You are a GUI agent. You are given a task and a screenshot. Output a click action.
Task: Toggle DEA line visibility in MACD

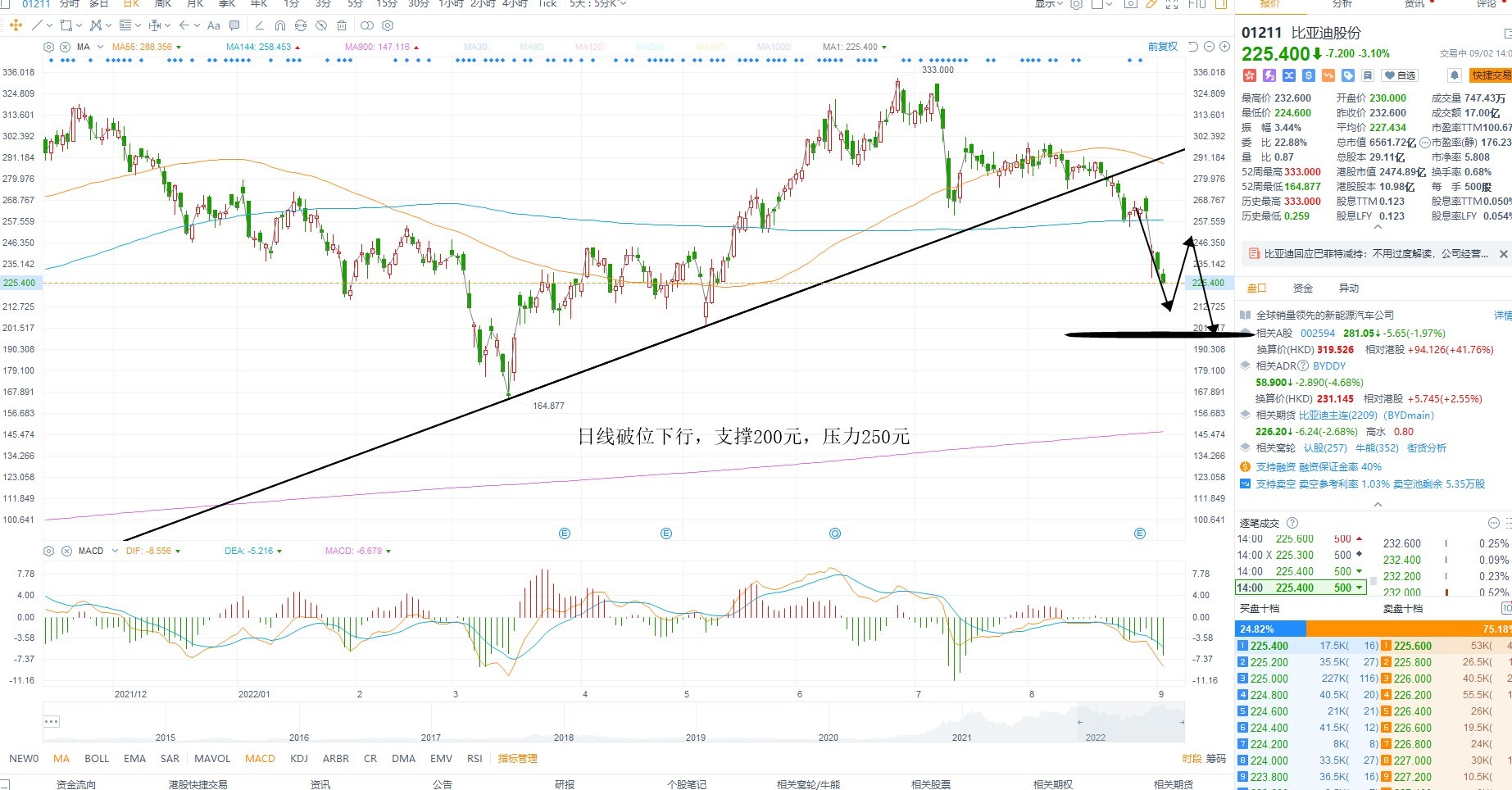click(252, 551)
